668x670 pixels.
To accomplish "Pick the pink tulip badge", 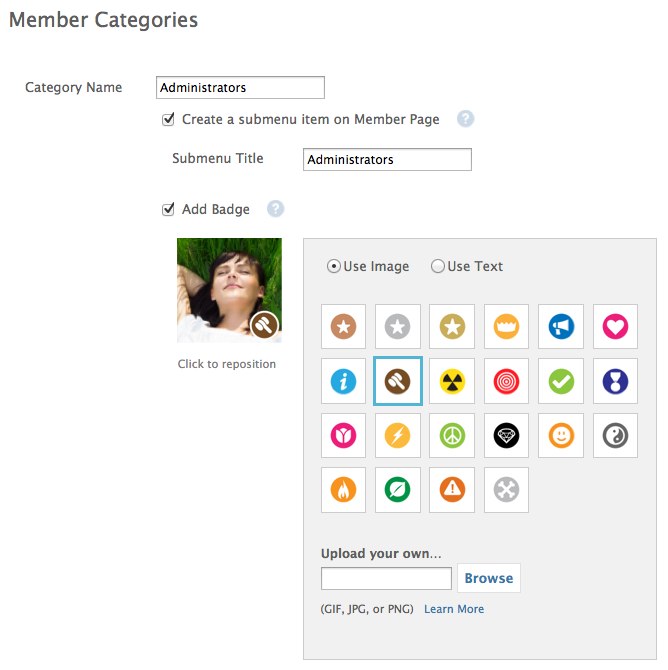I will (x=343, y=435).
